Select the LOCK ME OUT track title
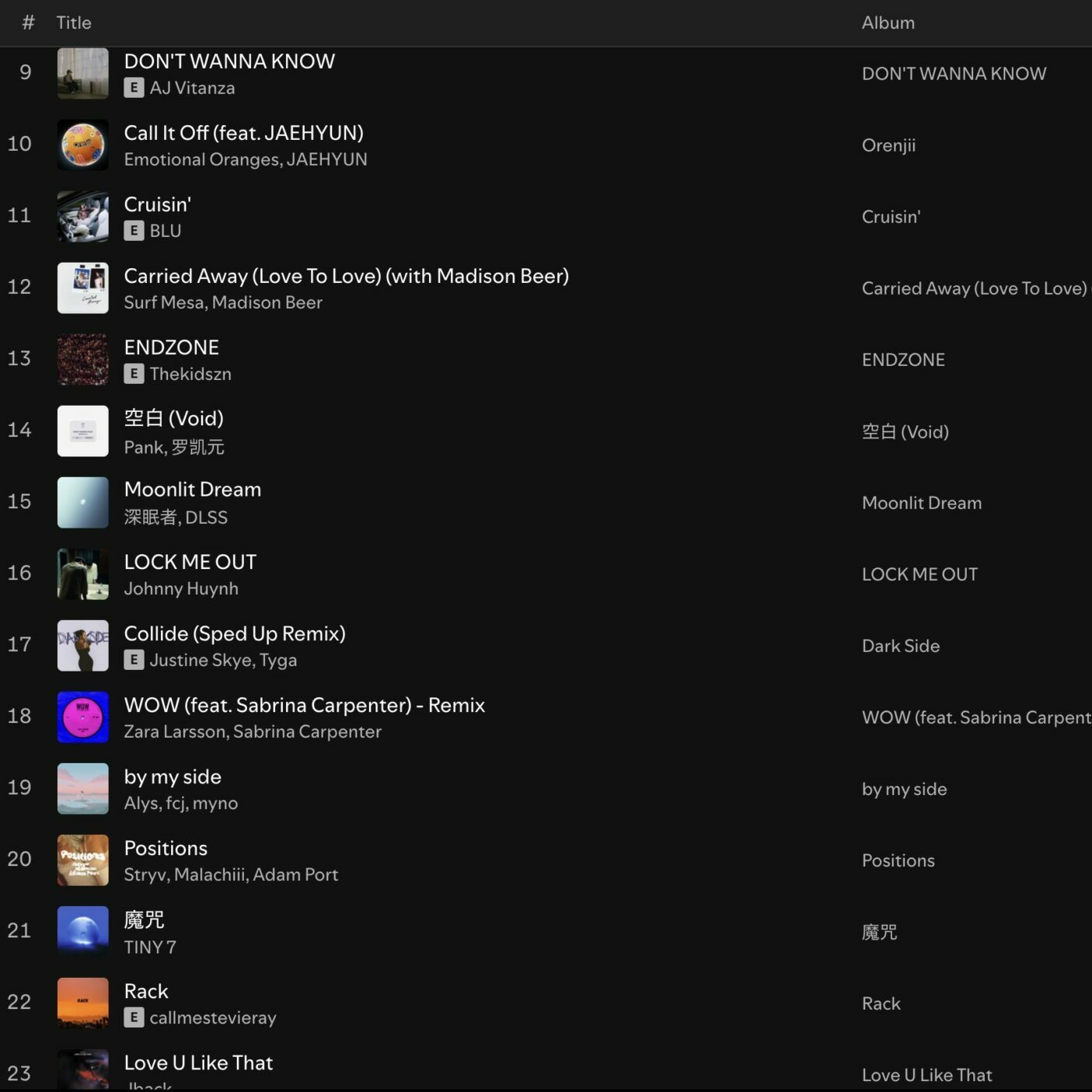Image resolution: width=1092 pixels, height=1092 pixels. coord(190,562)
